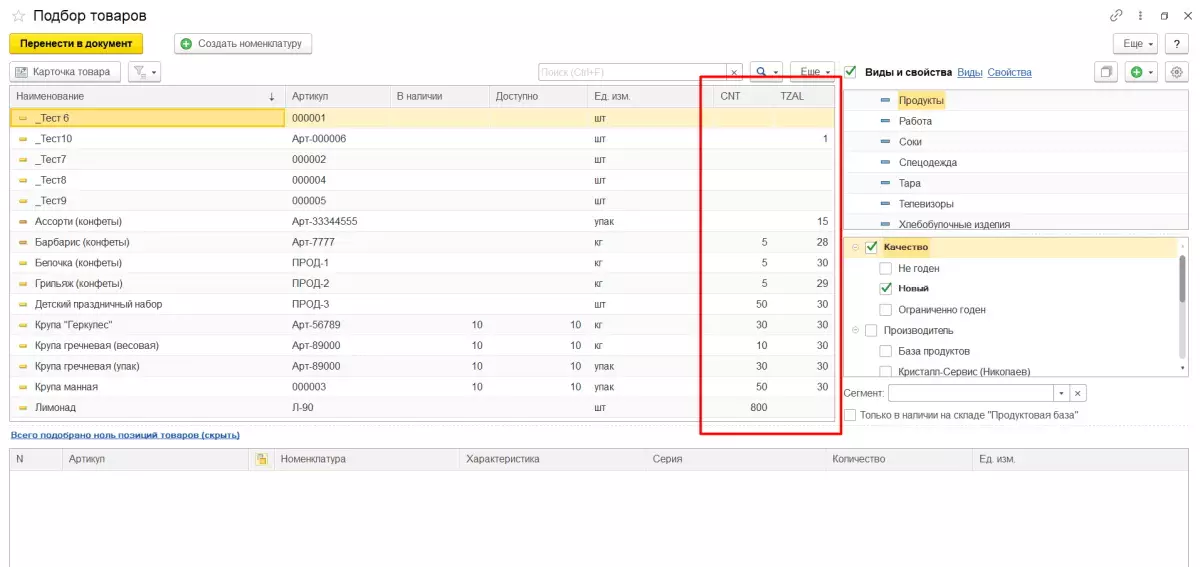Sort by the Артикул column header
The width and height of the screenshot is (1200, 567).
[x=337, y=97]
